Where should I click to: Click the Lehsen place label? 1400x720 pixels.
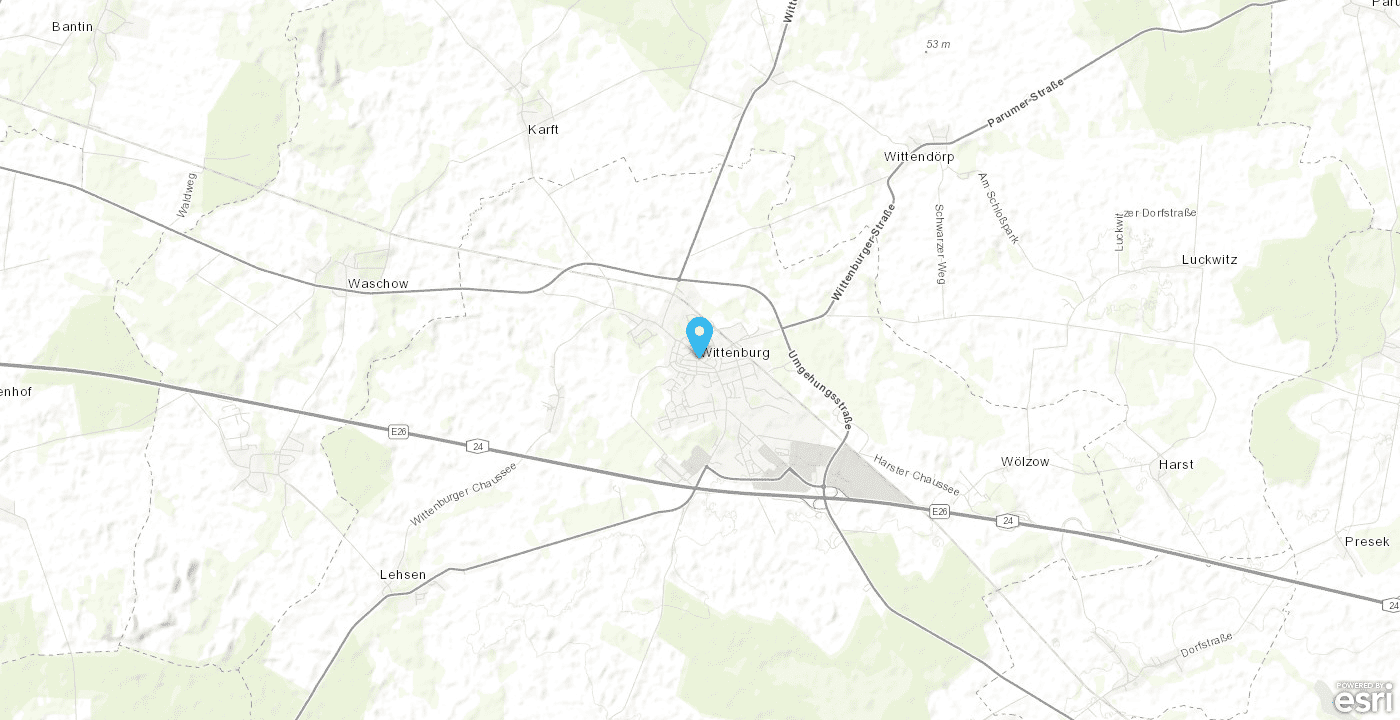point(403,574)
